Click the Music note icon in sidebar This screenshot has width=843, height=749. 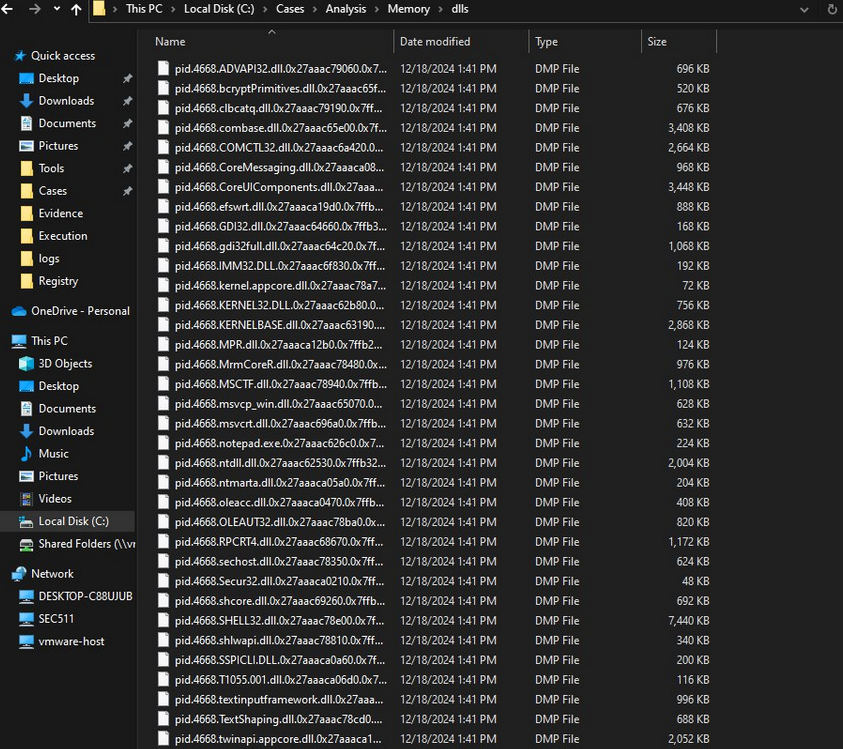point(26,454)
